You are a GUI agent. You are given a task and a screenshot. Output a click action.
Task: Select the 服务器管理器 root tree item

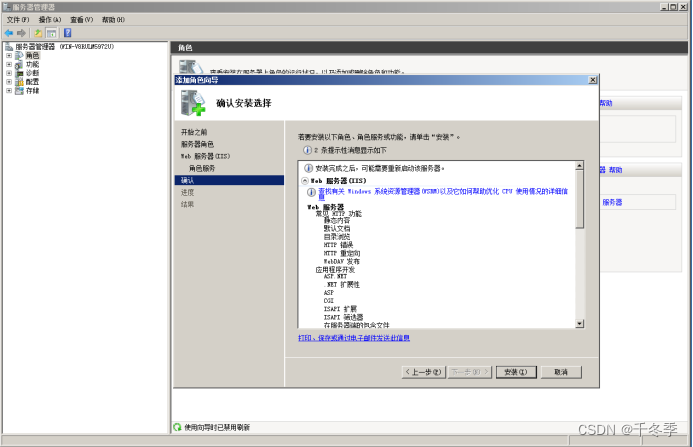point(65,46)
